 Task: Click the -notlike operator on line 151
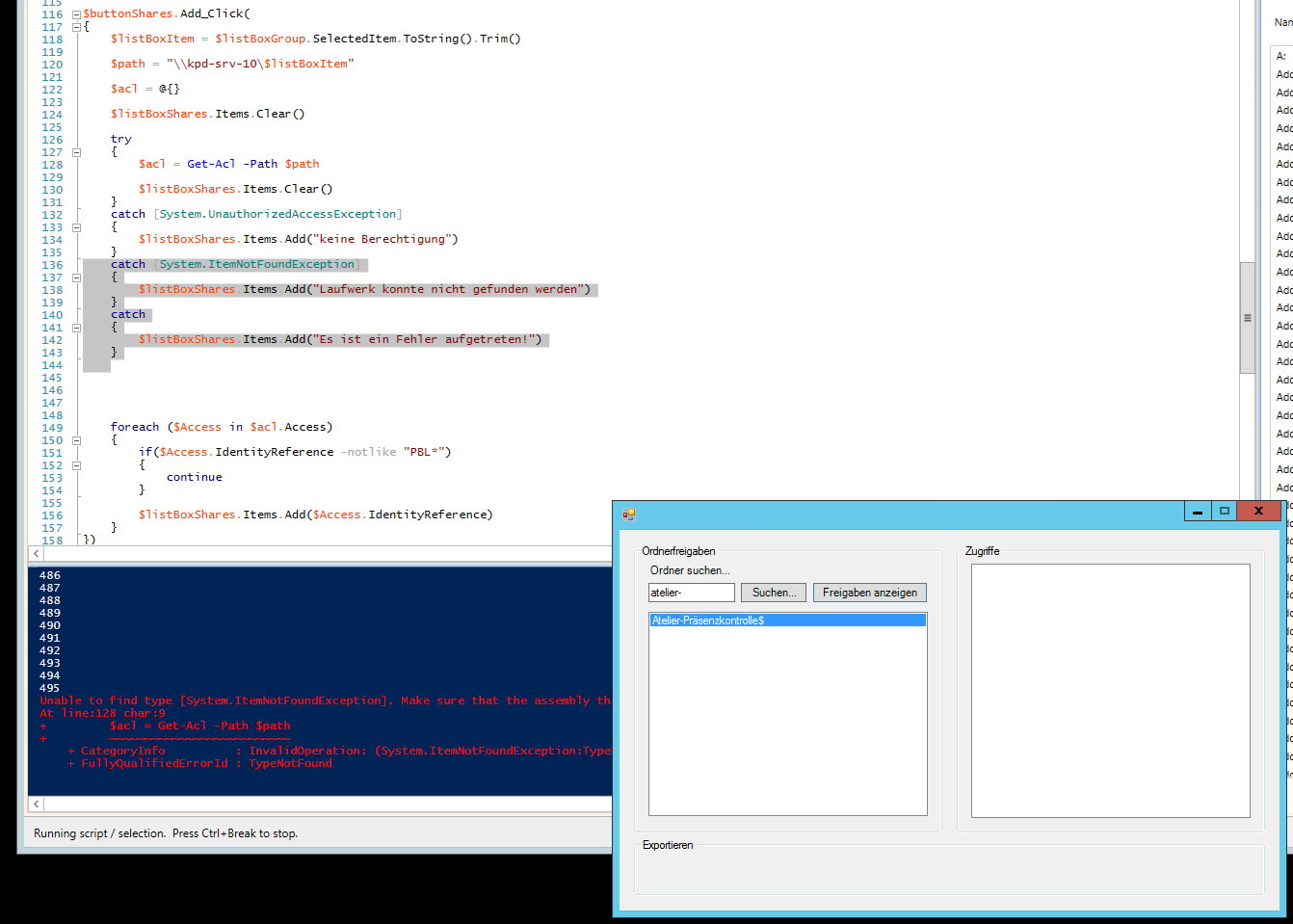pos(368,452)
